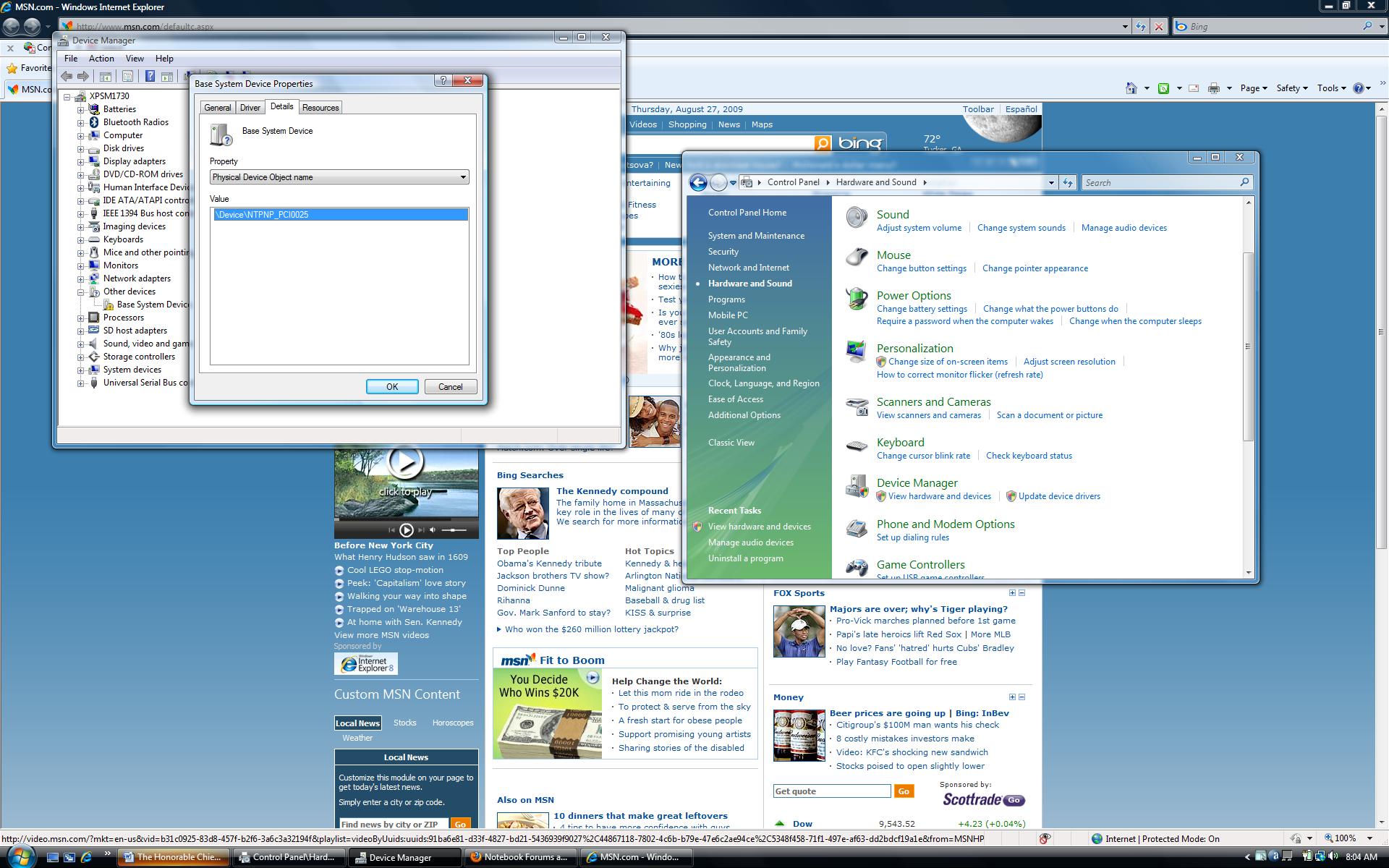
Task: Click the Personalization monitor icon
Action: [857, 351]
